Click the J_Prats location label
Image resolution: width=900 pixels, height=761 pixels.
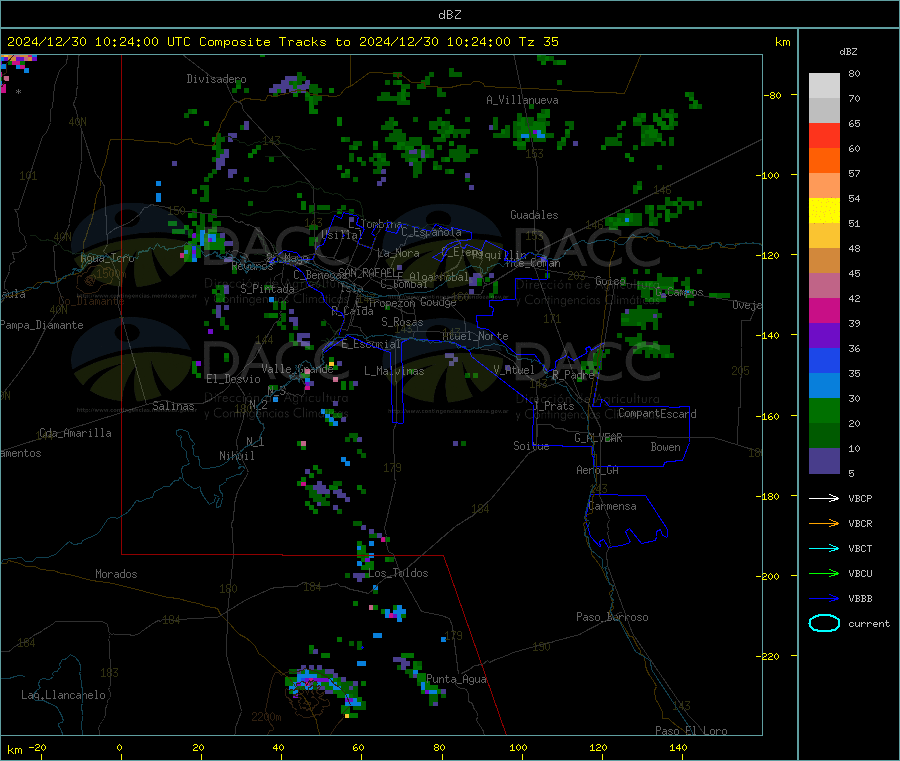[554, 406]
